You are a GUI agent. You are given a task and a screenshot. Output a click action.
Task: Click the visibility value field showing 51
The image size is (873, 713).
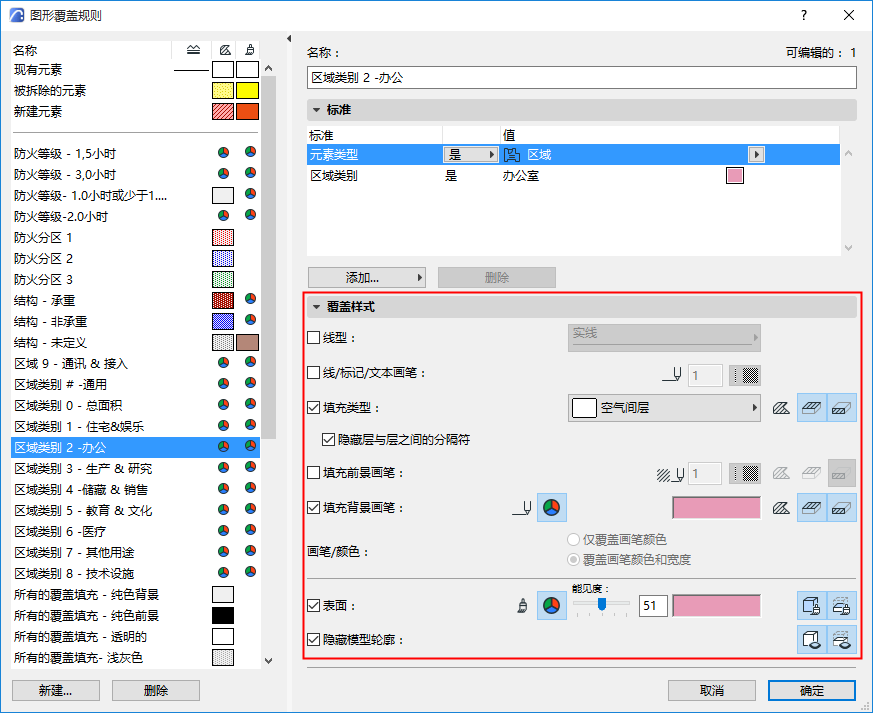[x=653, y=606]
